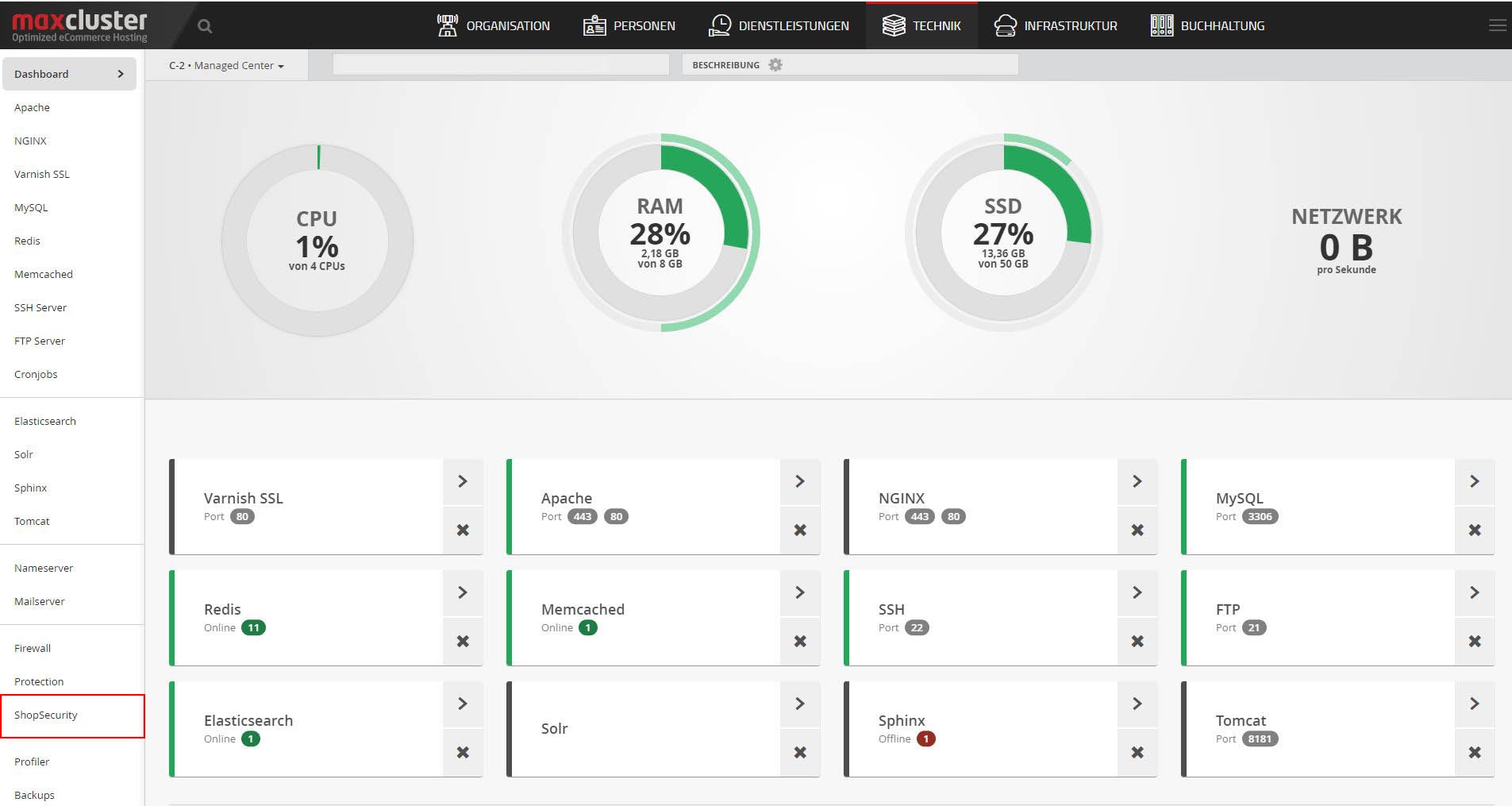Open the Infrastruktur menu
Image resolution: width=1512 pixels, height=806 pixels.
coord(1056,25)
